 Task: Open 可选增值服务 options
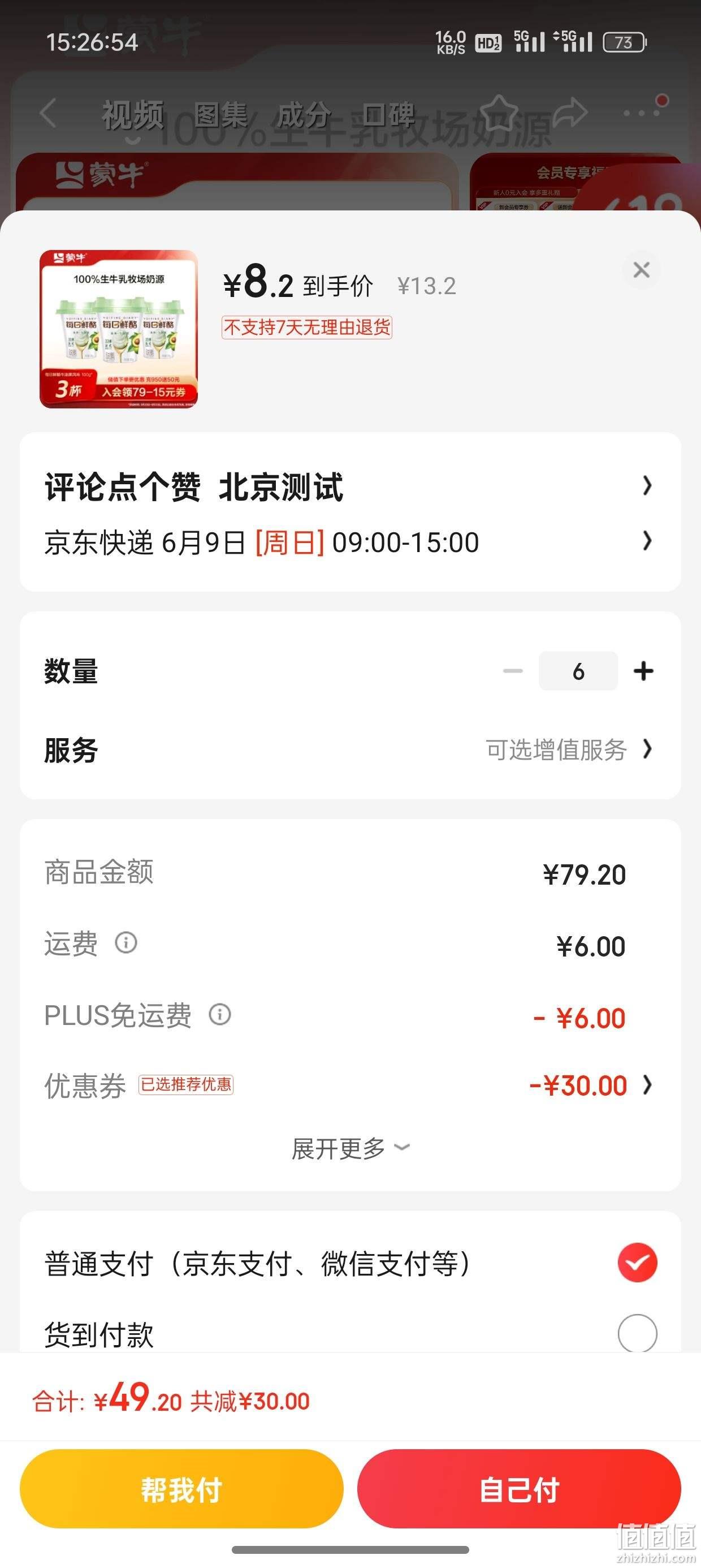tap(568, 750)
